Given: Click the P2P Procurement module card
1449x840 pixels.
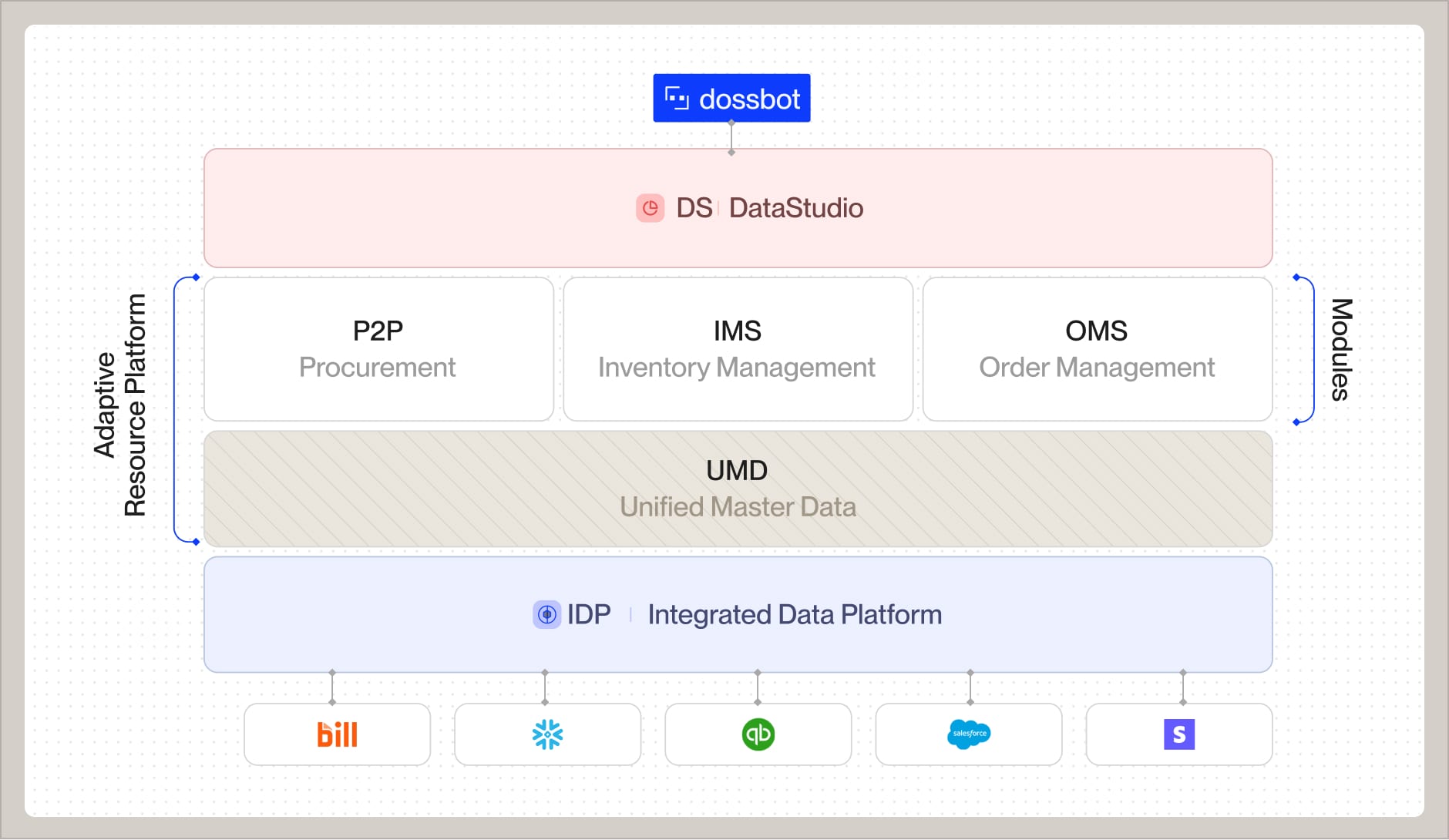Looking at the screenshot, I should click(378, 348).
